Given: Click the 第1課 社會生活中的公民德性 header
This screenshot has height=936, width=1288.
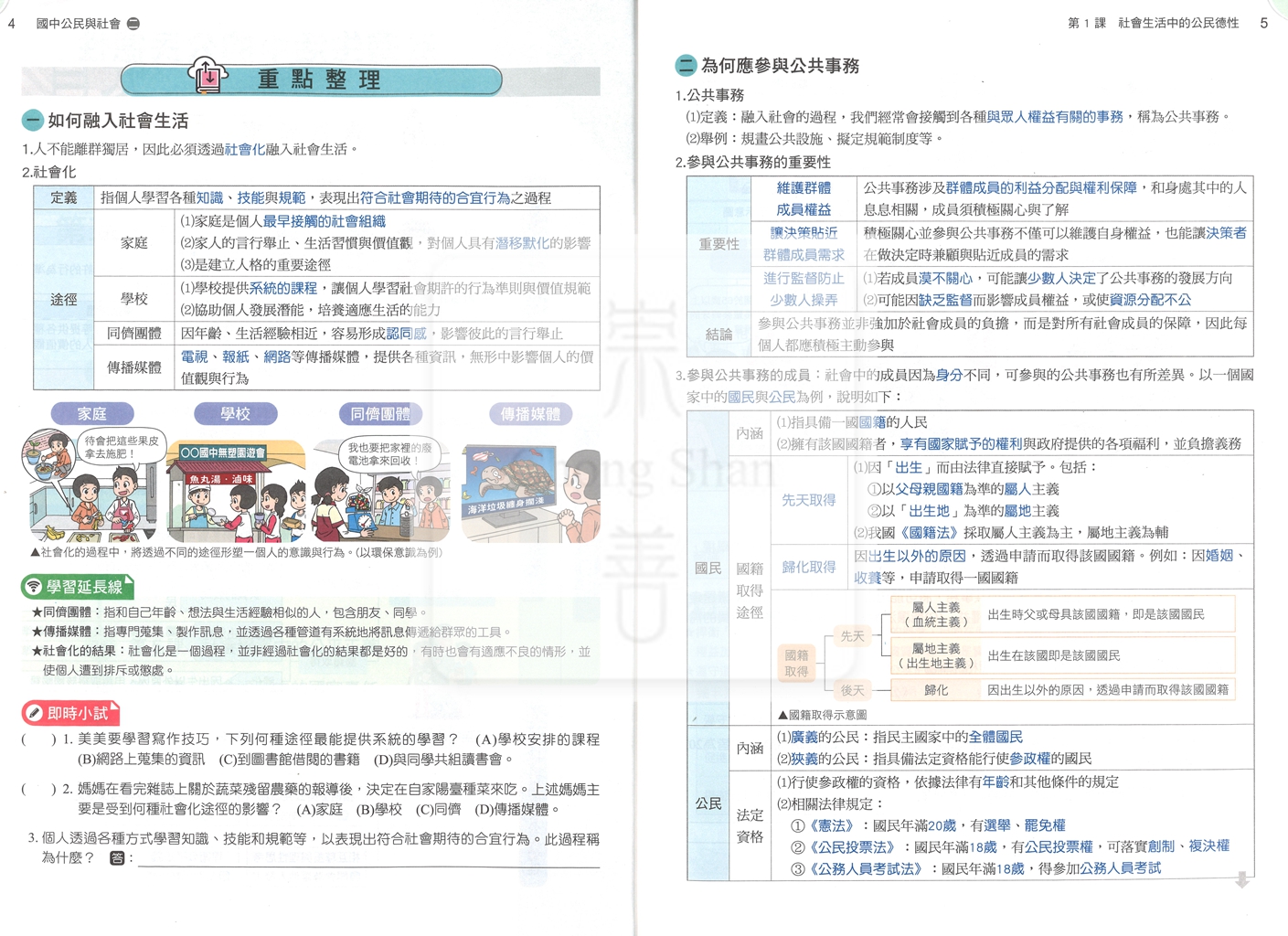Looking at the screenshot, I should [x=1154, y=24].
